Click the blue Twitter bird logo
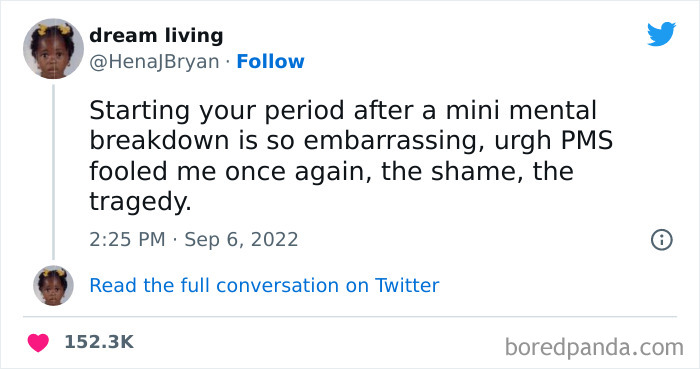The image size is (700, 369). coord(661,34)
